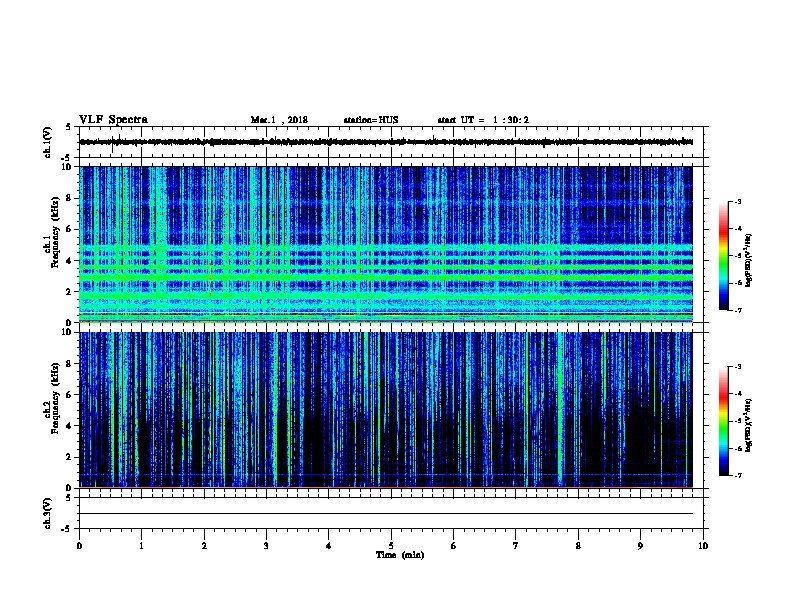Image resolution: width=792 pixels, height=612 pixels.
Task: Click the "-3" label on ch.1 color bar
Action: coord(738,201)
